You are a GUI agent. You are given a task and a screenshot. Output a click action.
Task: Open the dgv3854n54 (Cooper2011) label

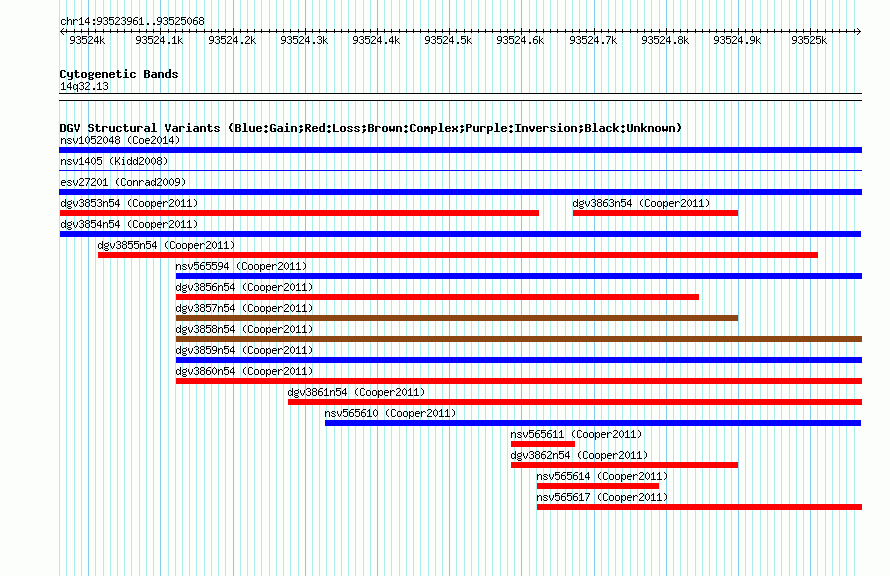point(129,224)
